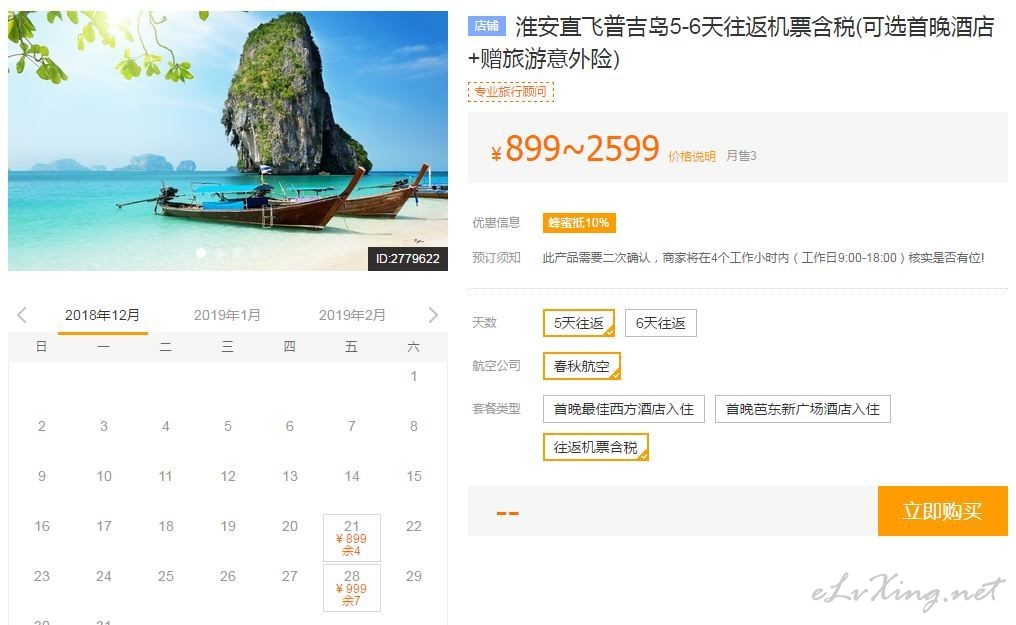Choose the 5天往返 duration option

pyautogui.click(x=579, y=323)
